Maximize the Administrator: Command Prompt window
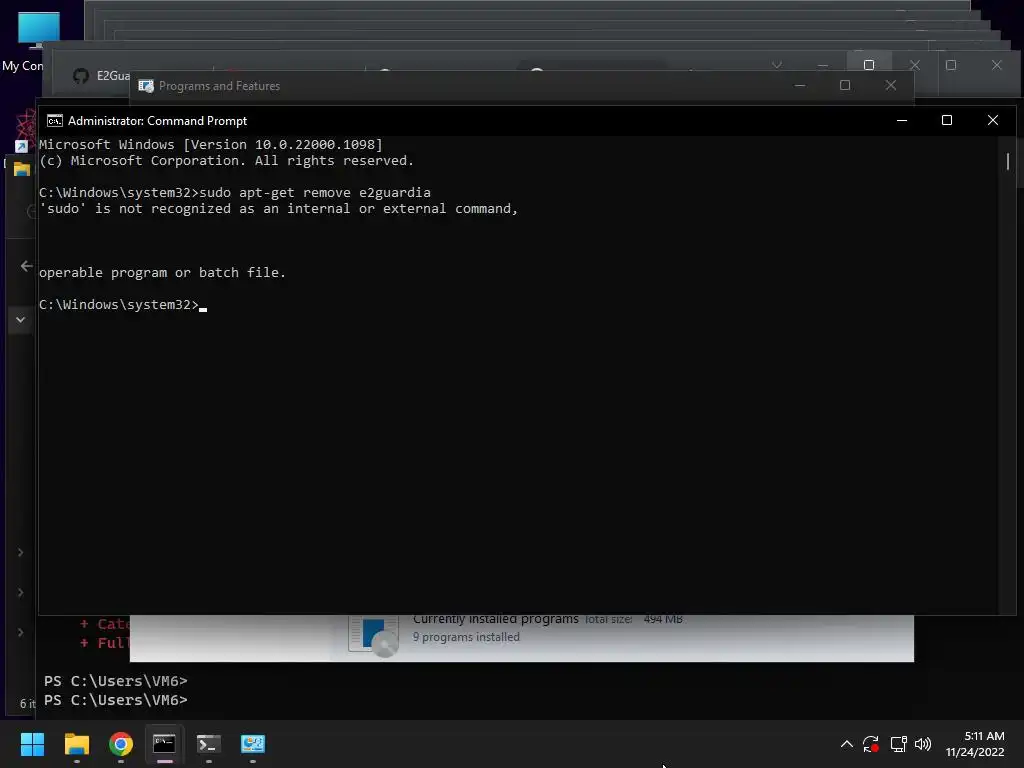The height and width of the screenshot is (768, 1024). coord(947,120)
